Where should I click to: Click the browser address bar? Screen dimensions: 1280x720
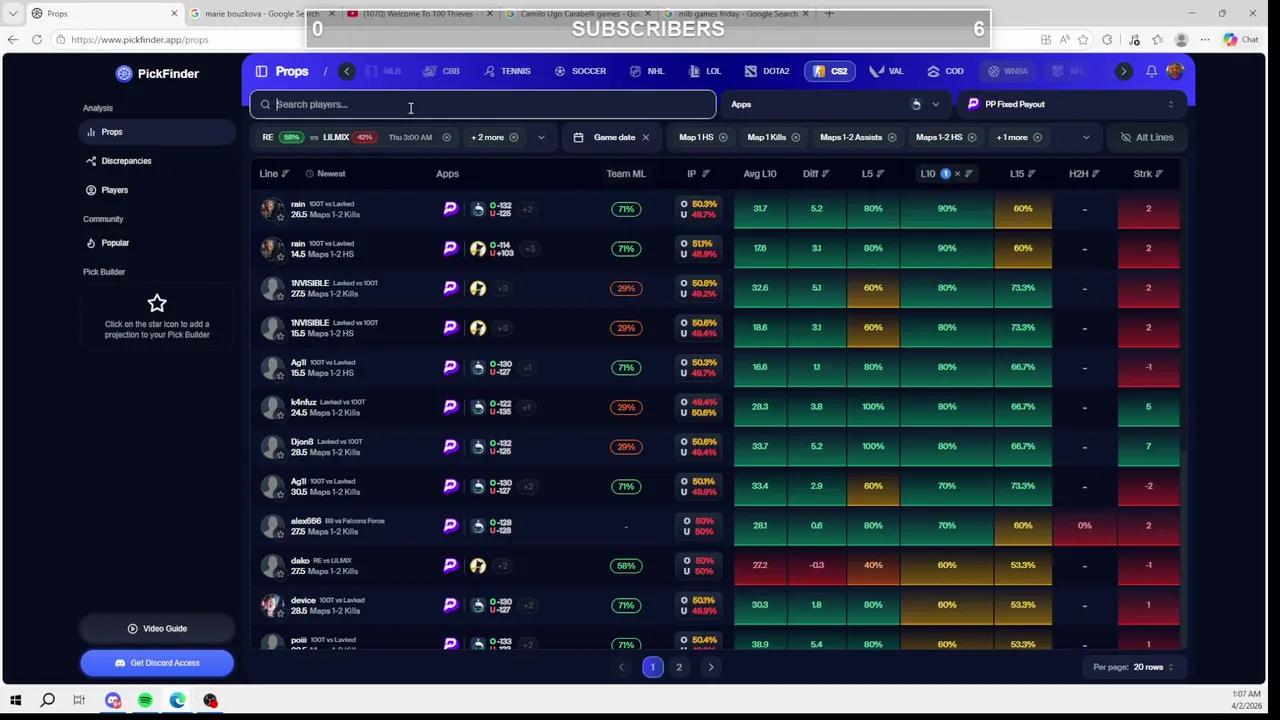click(540, 40)
